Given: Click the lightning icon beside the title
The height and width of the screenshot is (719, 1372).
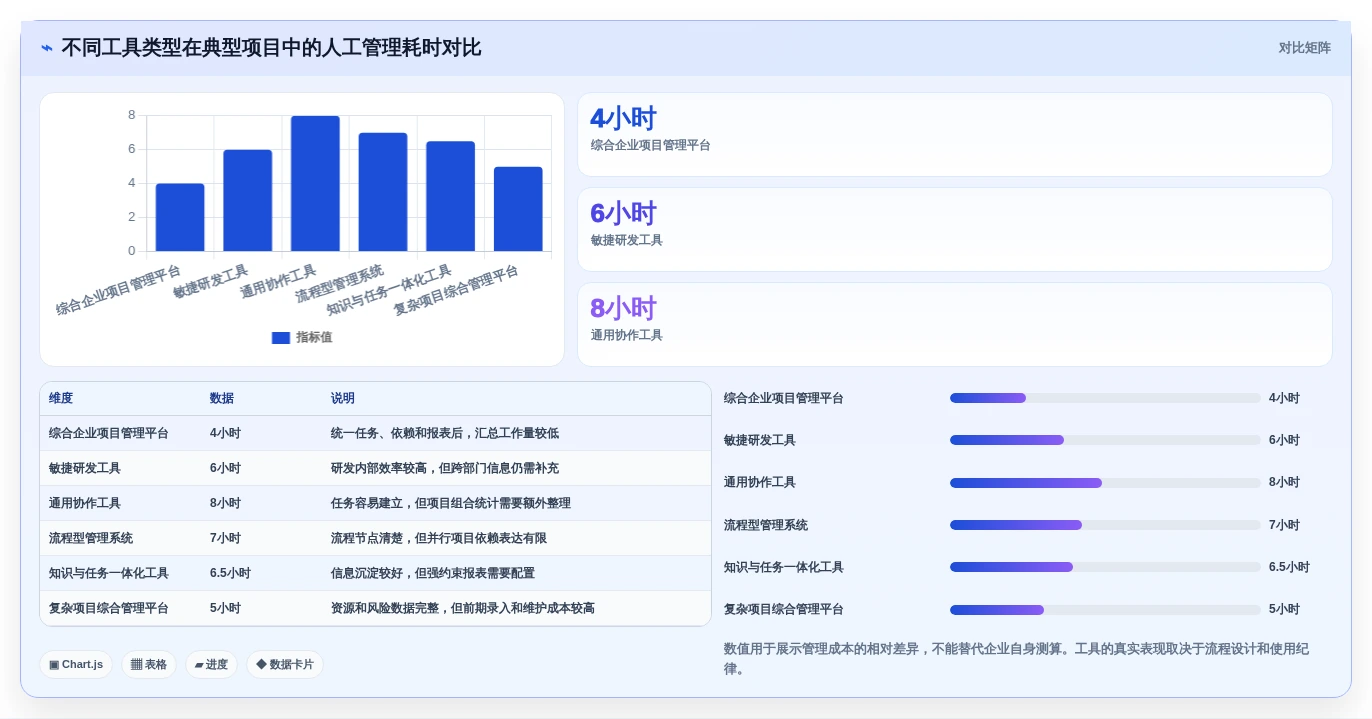Looking at the screenshot, I should coord(47,47).
